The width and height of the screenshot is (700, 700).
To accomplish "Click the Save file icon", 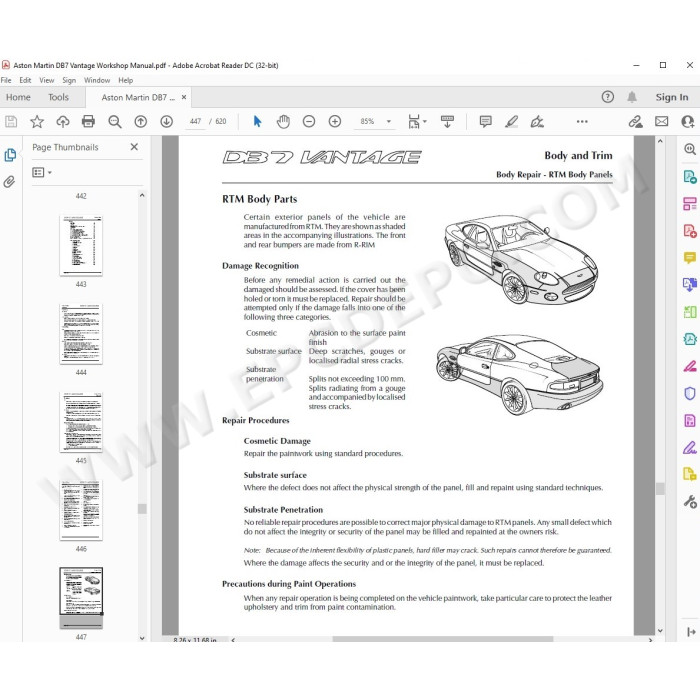I will pos(11,121).
